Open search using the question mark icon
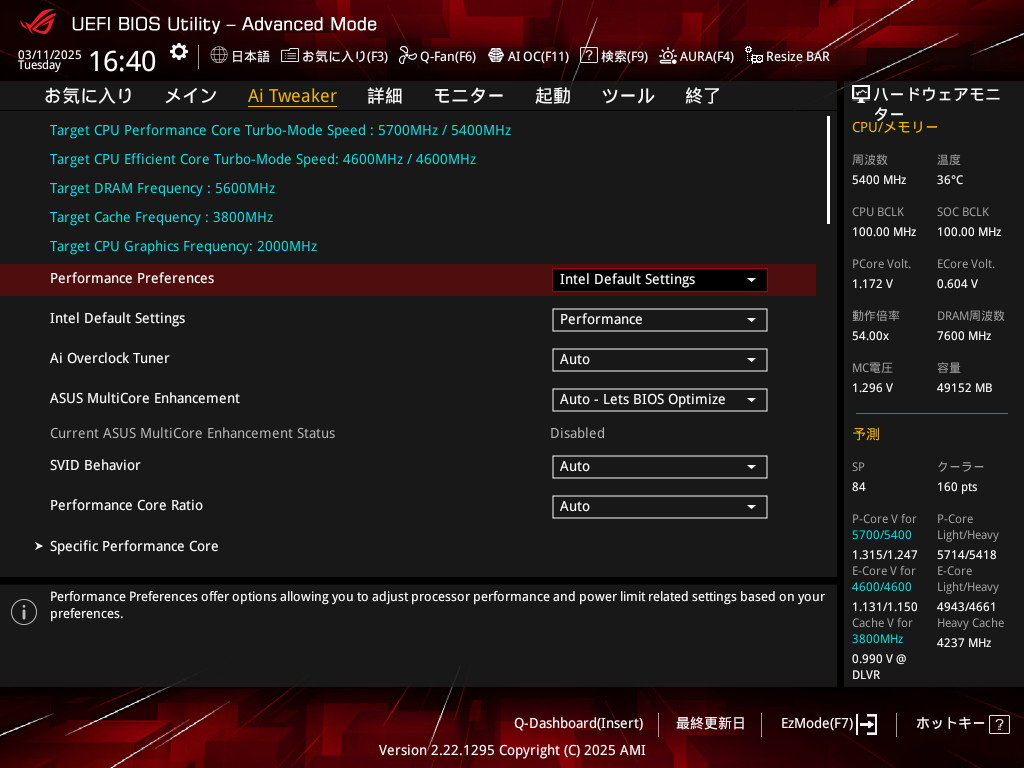1024x768 pixels. pyautogui.click(x=589, y=56)
